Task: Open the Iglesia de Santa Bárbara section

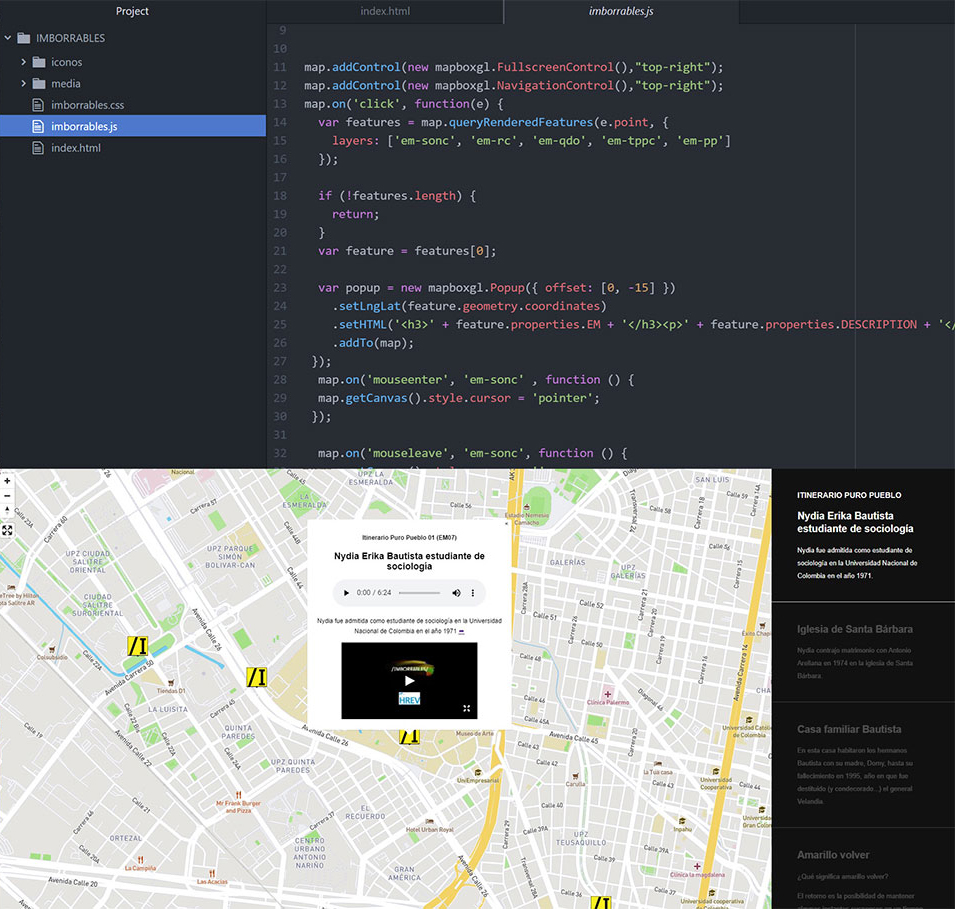Action: click(x=854, y=629)
